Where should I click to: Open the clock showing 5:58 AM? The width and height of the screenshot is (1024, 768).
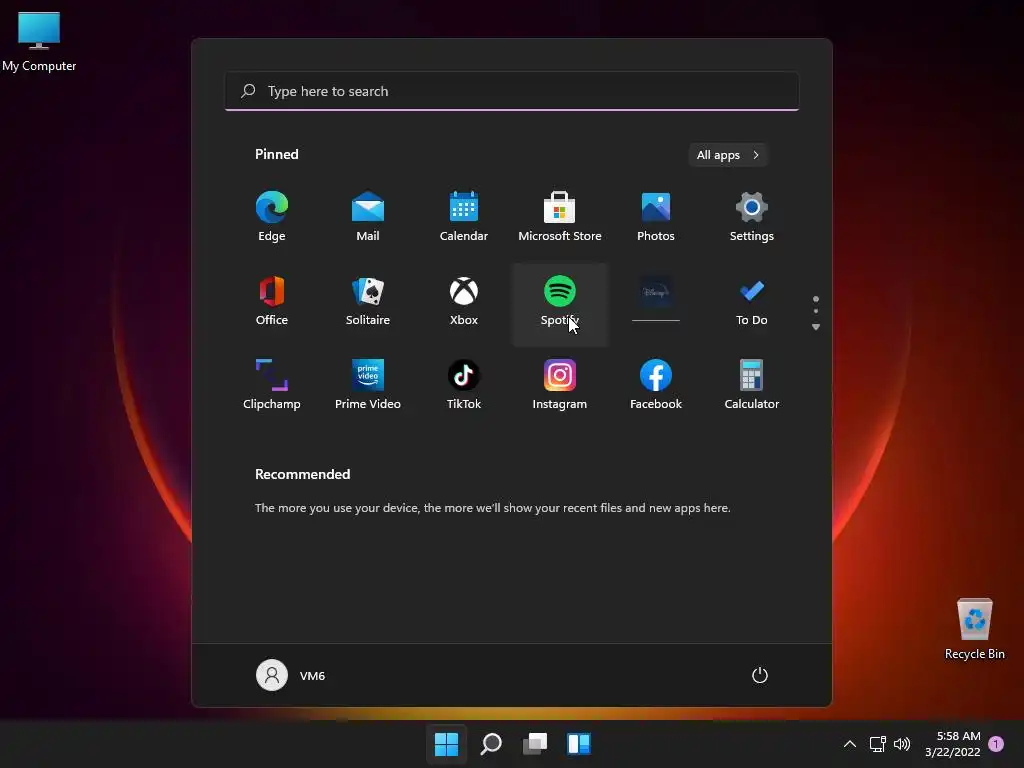tap(952, 743)
